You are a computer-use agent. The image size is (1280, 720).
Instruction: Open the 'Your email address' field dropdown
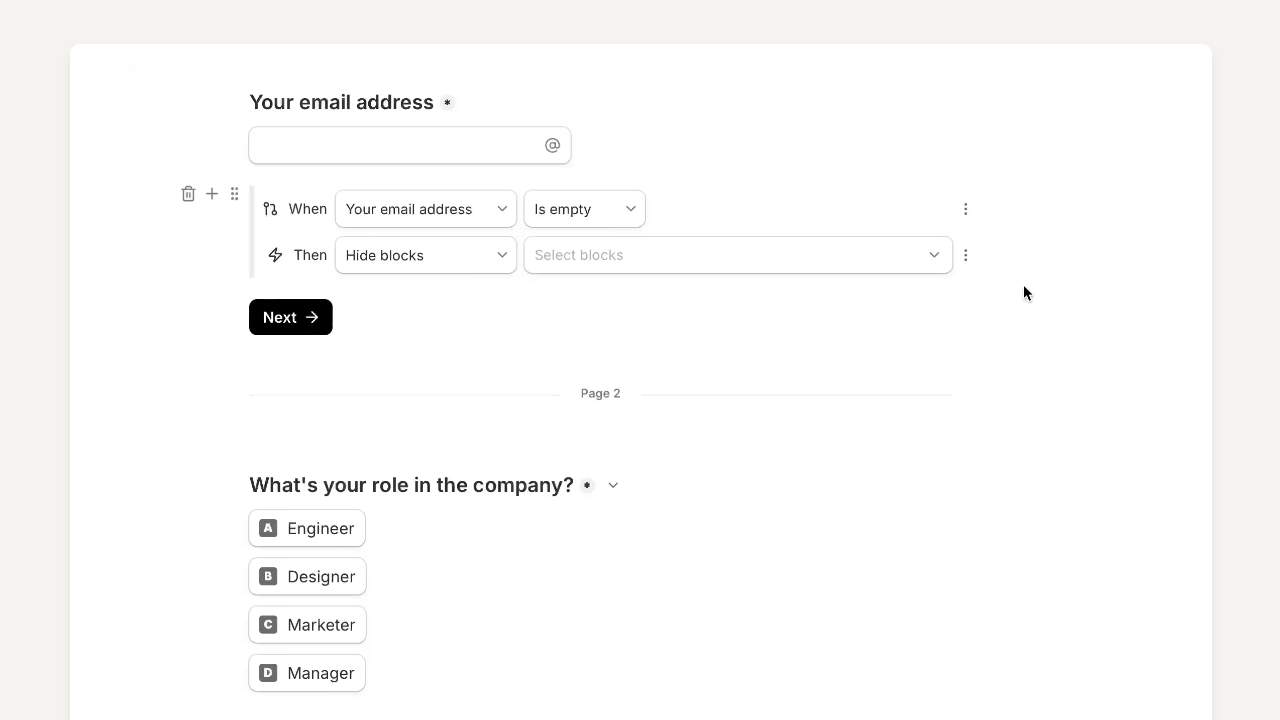[x=426, y=209]
